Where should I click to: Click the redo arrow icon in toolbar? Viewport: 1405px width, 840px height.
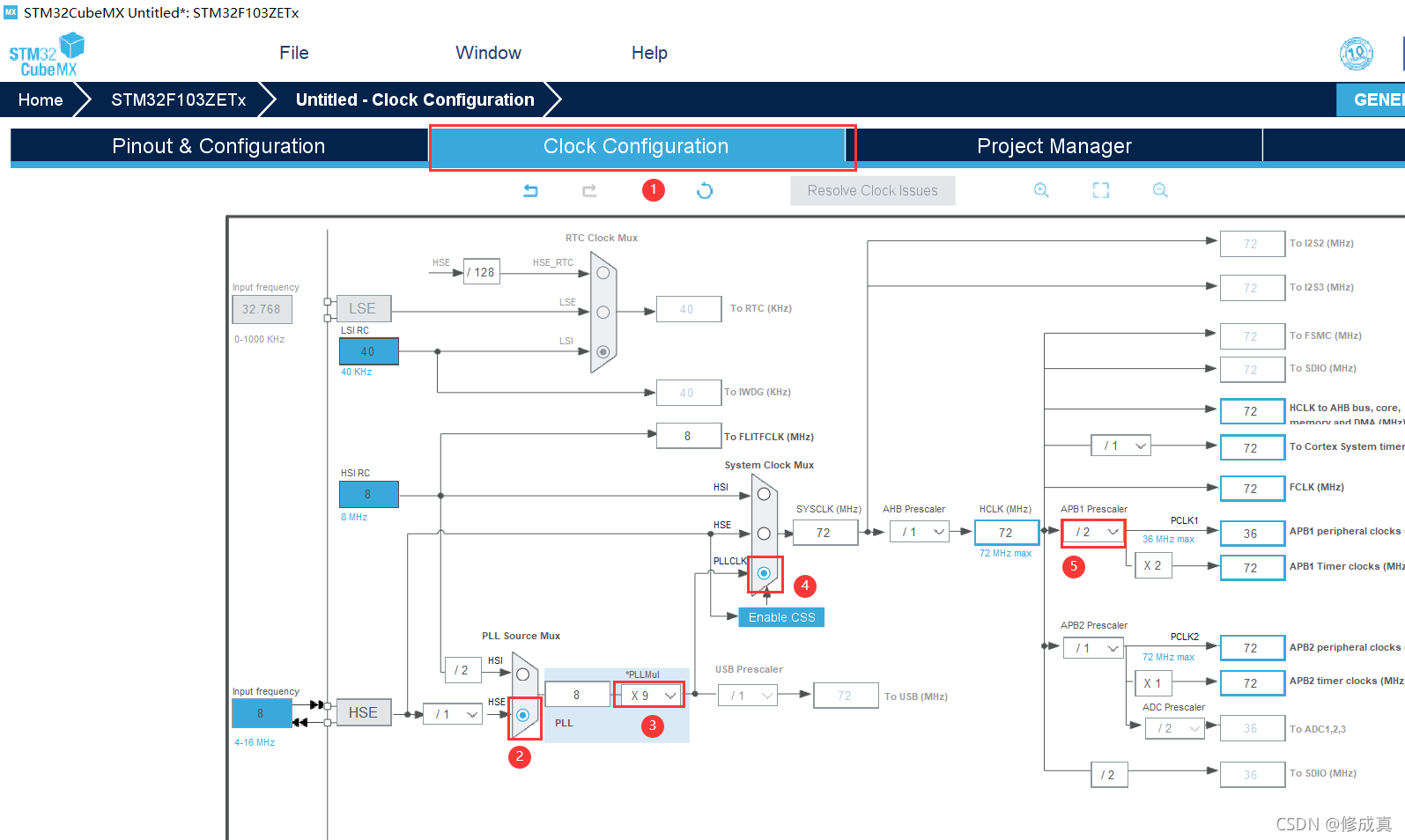[x=589, y=190]
